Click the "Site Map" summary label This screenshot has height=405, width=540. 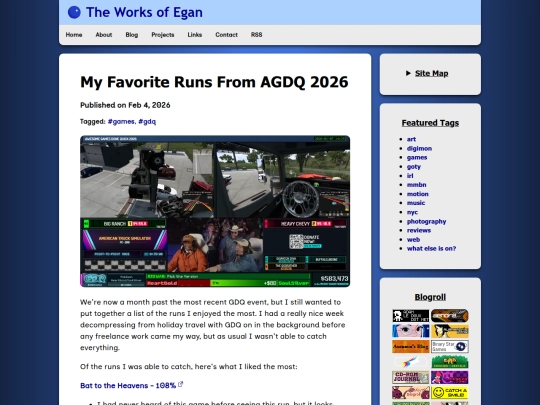pyautogui.click(x=432, y=73)
